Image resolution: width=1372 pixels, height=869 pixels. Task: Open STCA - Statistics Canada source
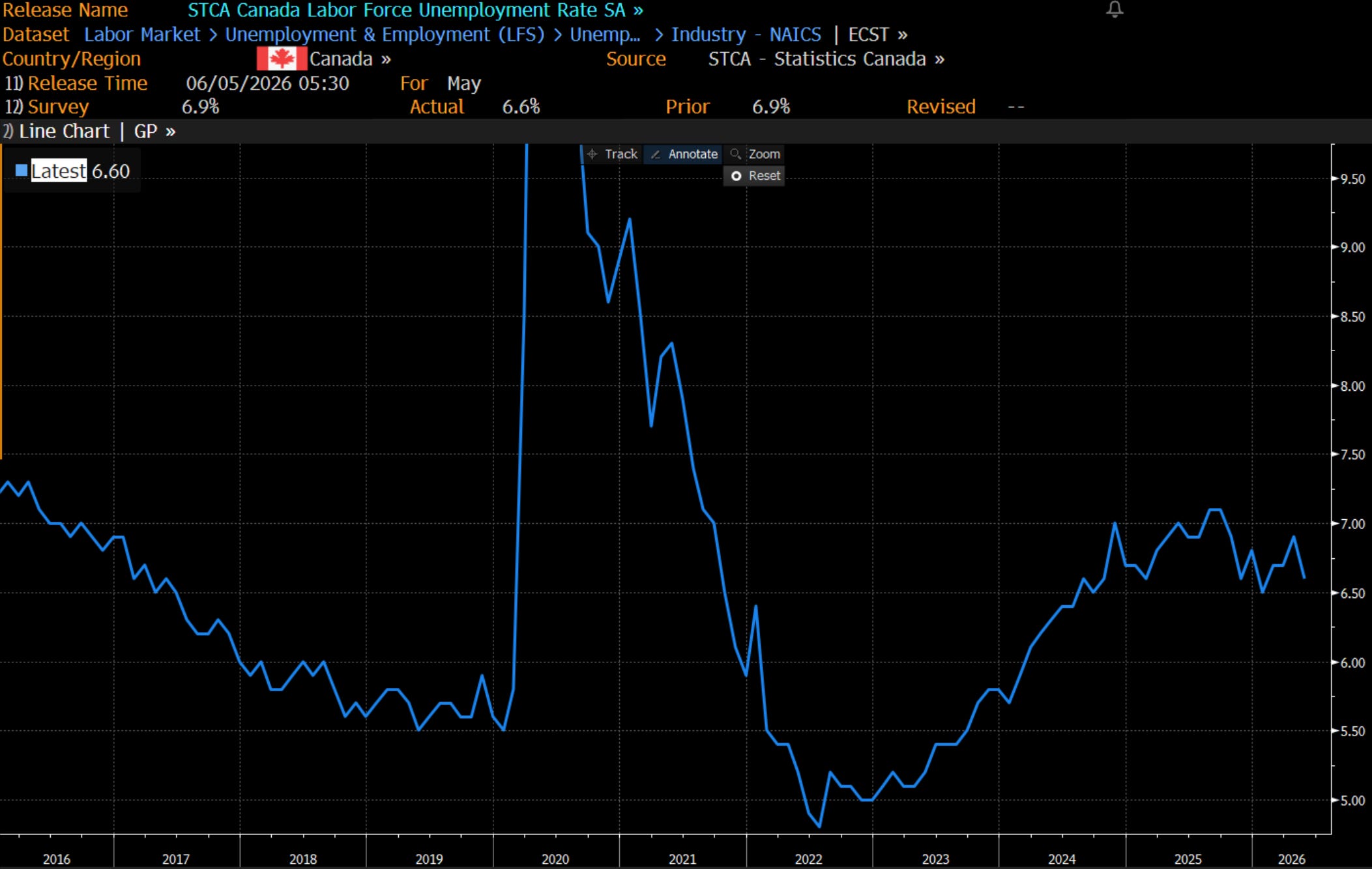click(826, 59)
